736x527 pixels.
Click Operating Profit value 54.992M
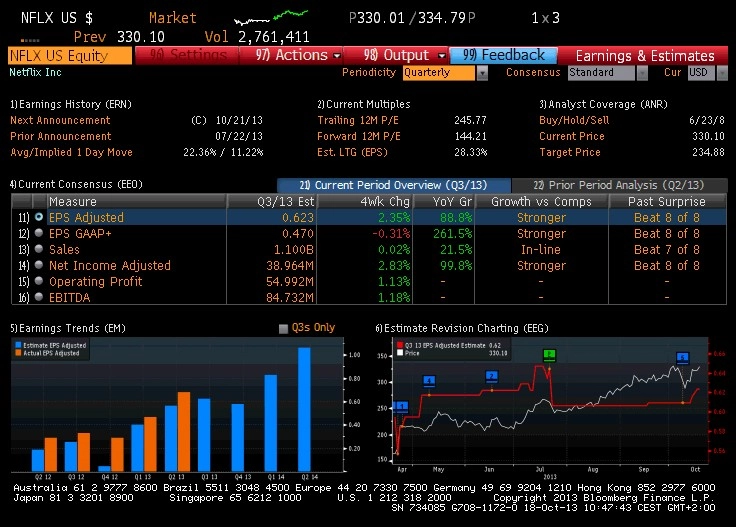(290, 281)
